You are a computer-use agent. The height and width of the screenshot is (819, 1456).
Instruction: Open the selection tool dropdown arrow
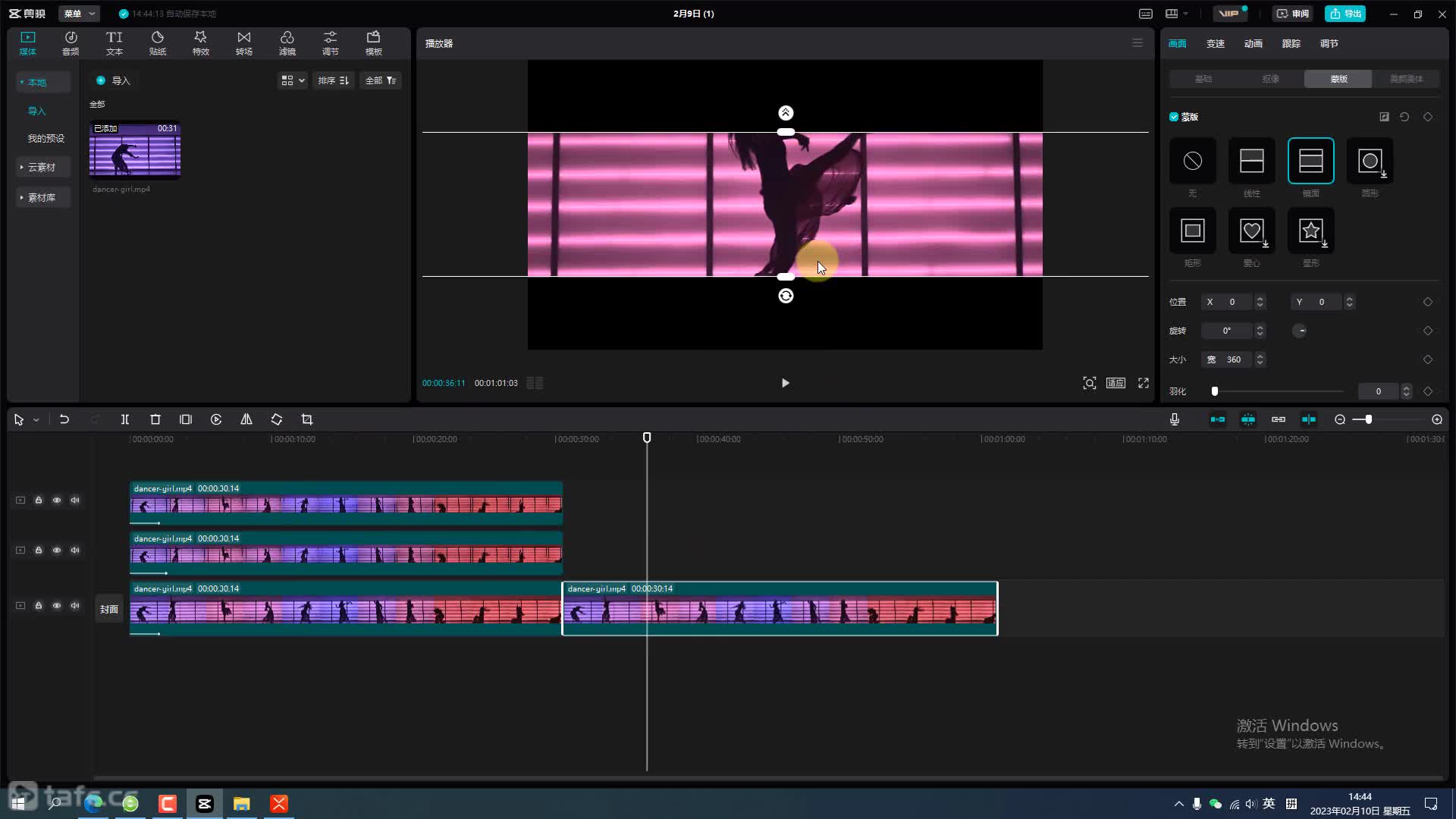36,420
